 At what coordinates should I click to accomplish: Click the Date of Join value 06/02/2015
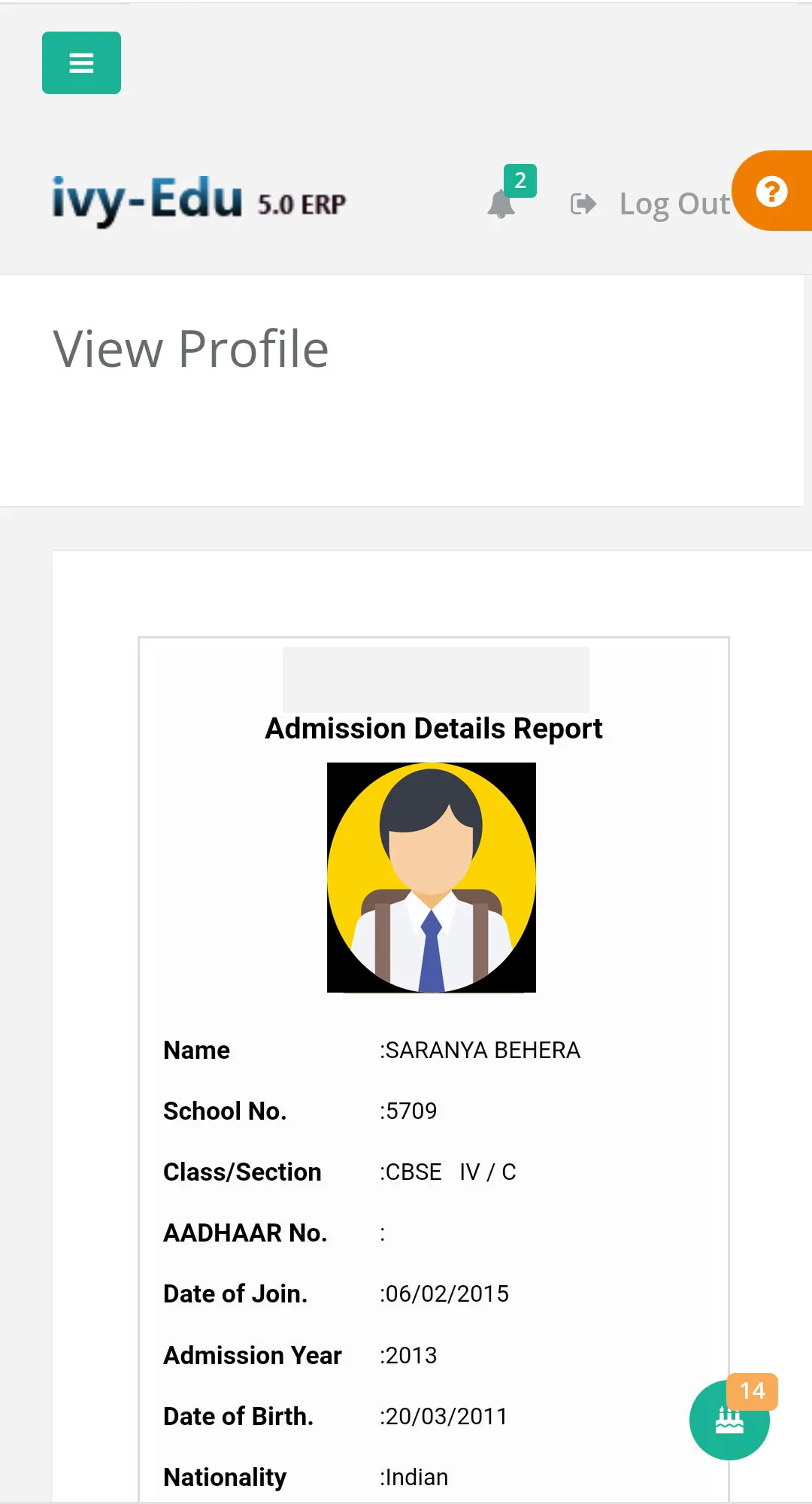point(447,1293)
